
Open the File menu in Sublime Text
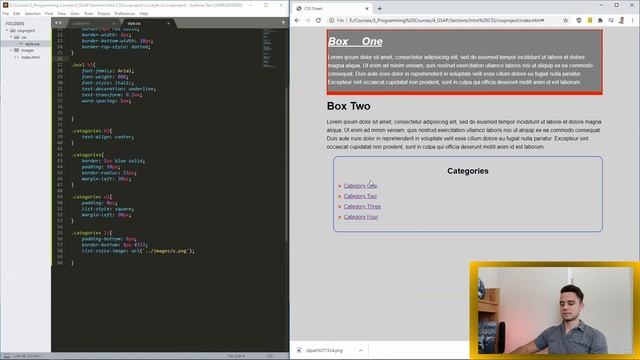6,13
